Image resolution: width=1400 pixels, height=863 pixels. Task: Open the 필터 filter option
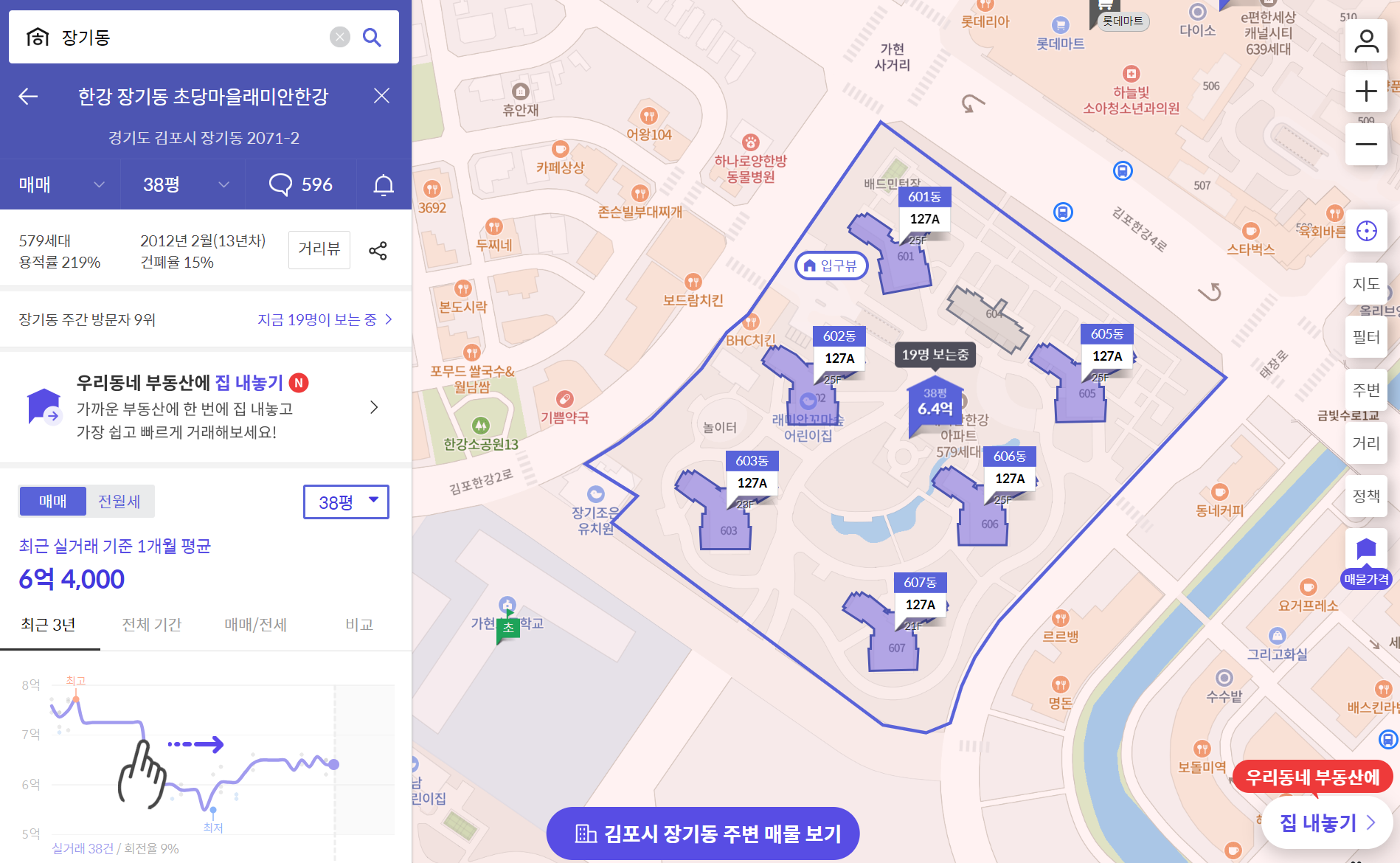click(x=1366, y=337)
